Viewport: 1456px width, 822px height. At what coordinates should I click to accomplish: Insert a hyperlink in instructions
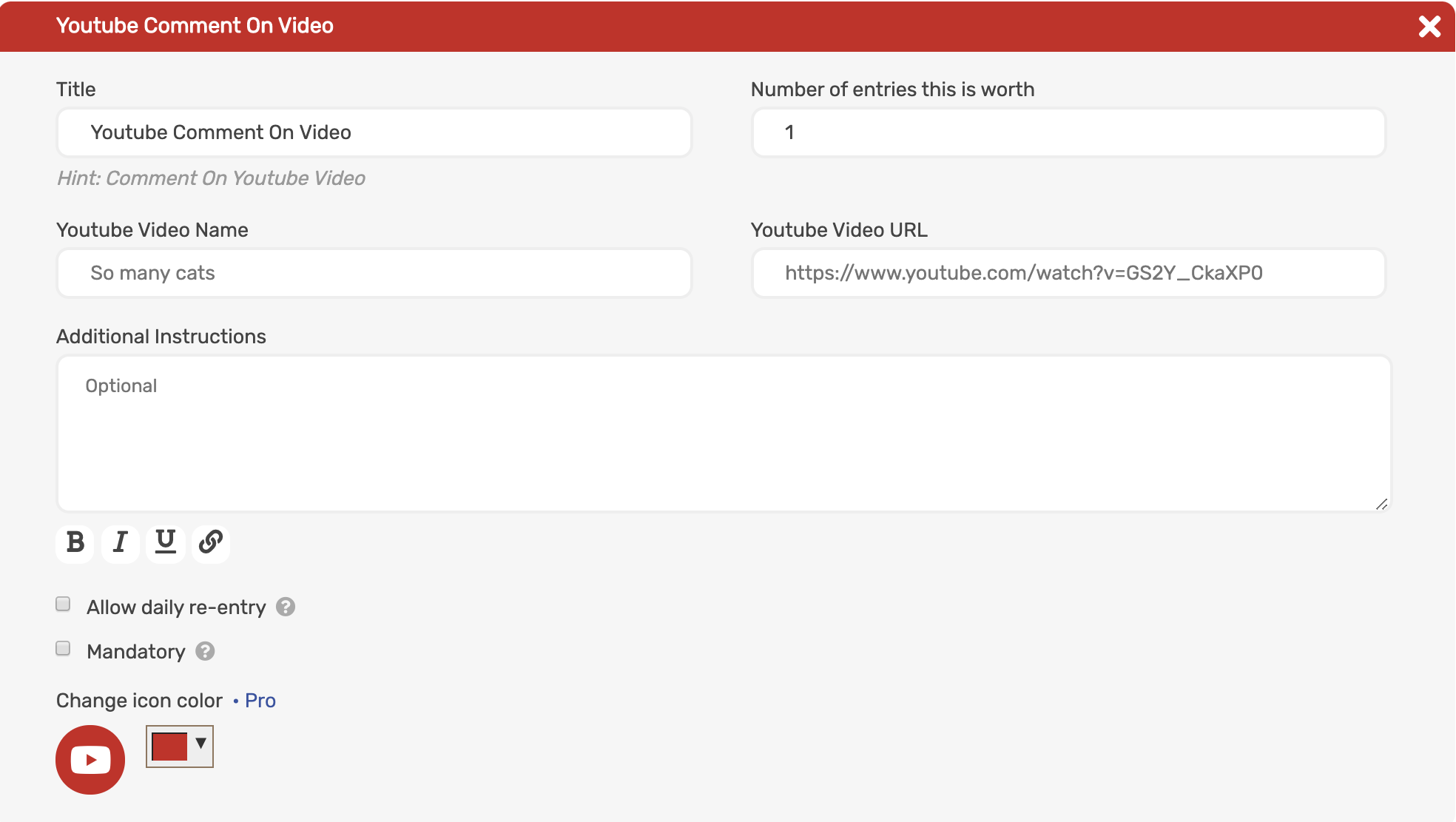[x=210, y=544]
